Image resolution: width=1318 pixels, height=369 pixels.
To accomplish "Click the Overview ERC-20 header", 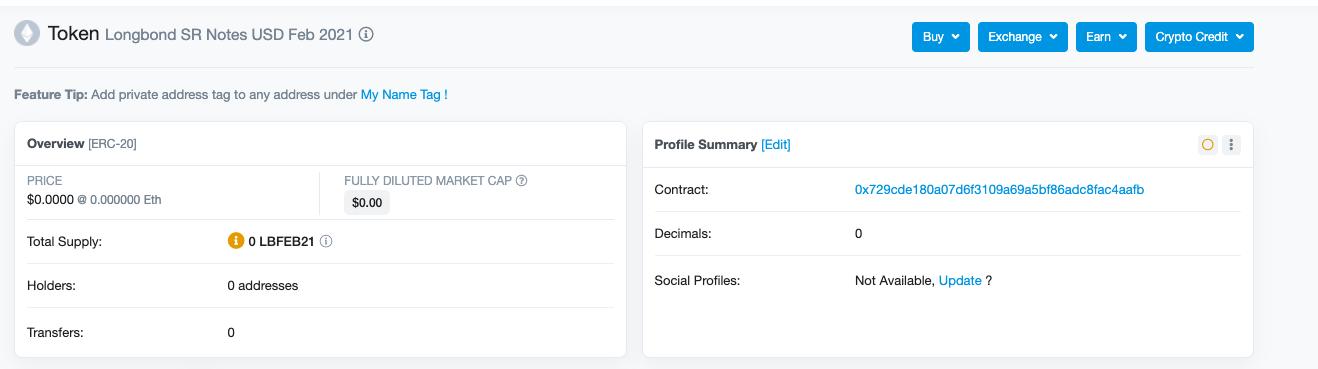I will (x=82, y=144).
